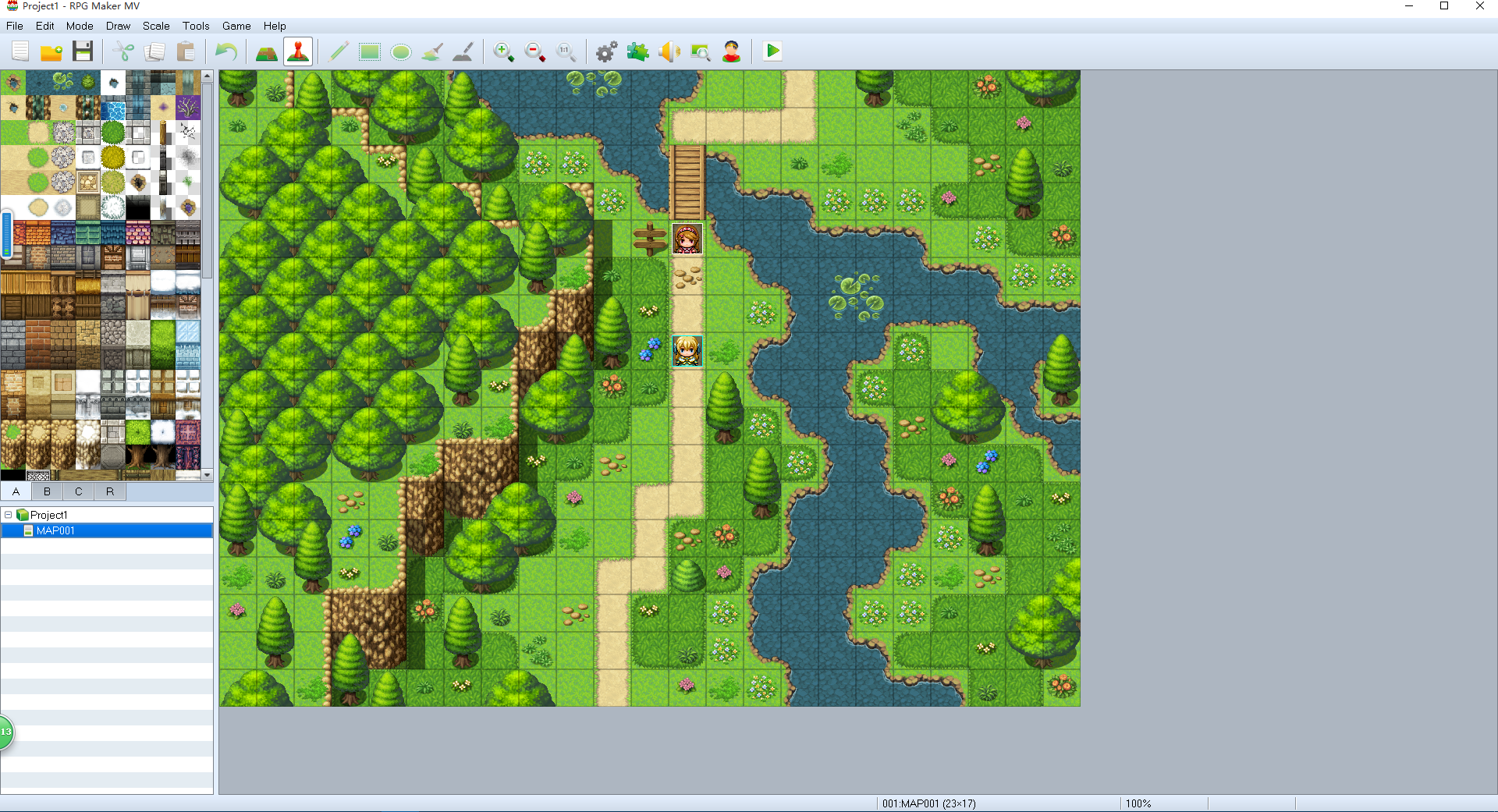Image resolution: width=1498 pixels, height=812 pixels.
Task: Open the Sound Test speaker icon
Action: (669, 51)
